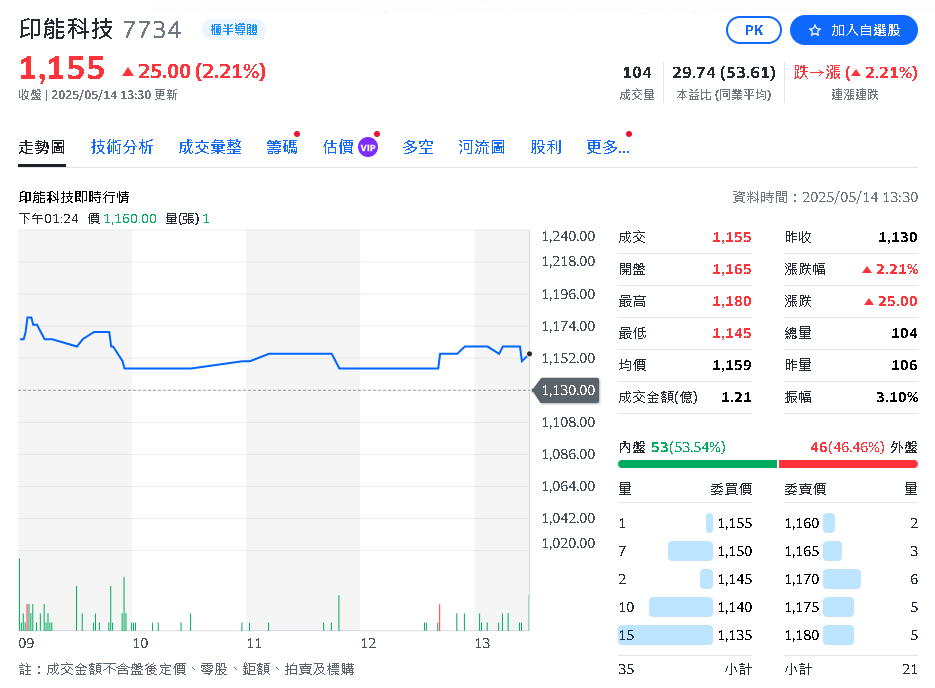Click the 1,130.00 reference price marker
Image resolution: width=935 pixels, height=688 pixels.
click(x=565, y=391)
